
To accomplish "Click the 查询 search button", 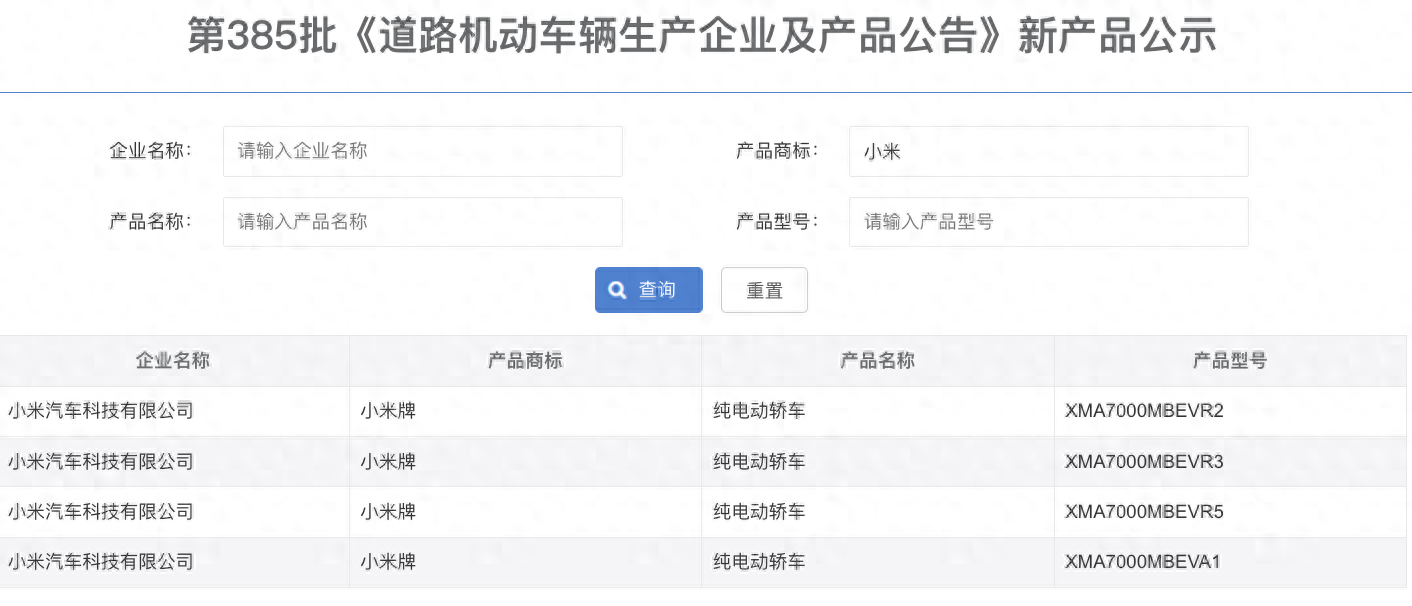I will pyautogui.click(x=648, y=290).
